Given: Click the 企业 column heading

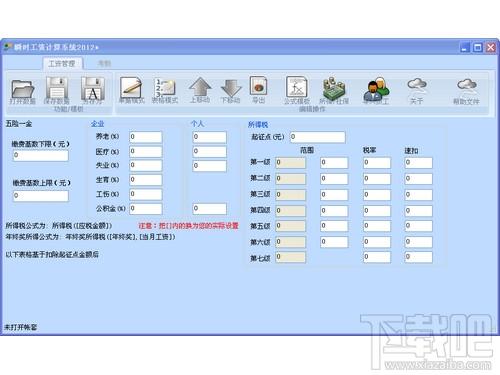Looking at the screenshot, I should coord(97,124).
